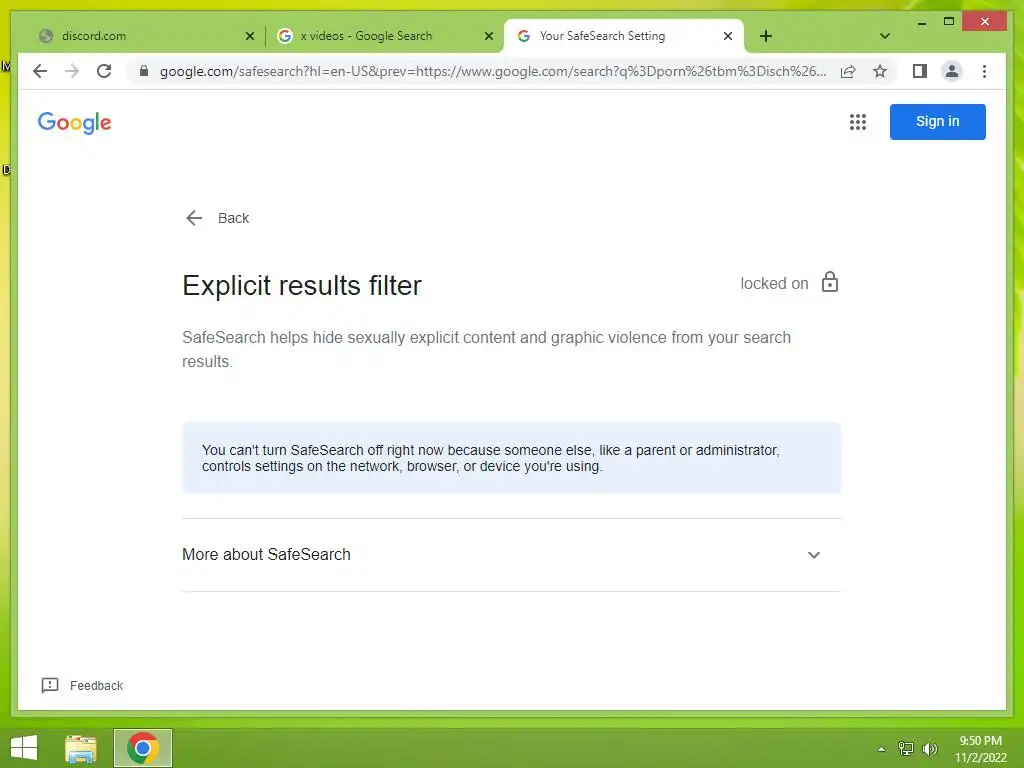Open network status tray icon
Image resolution: width=1024 pixels, height=768 pixels.
pos(905,749)
